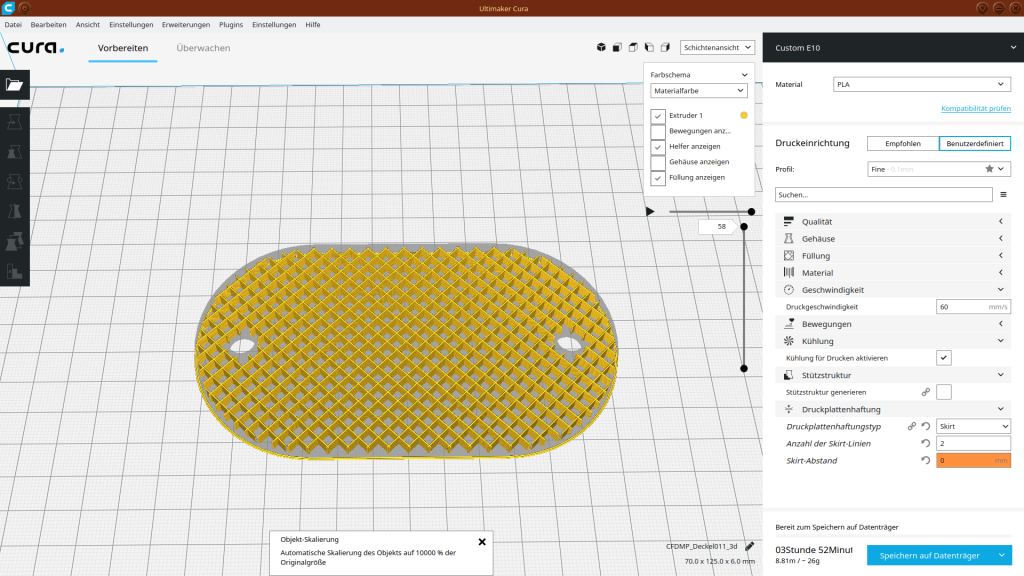
Task: Select the 3D home view cube icon
Action: click(601, 47)
